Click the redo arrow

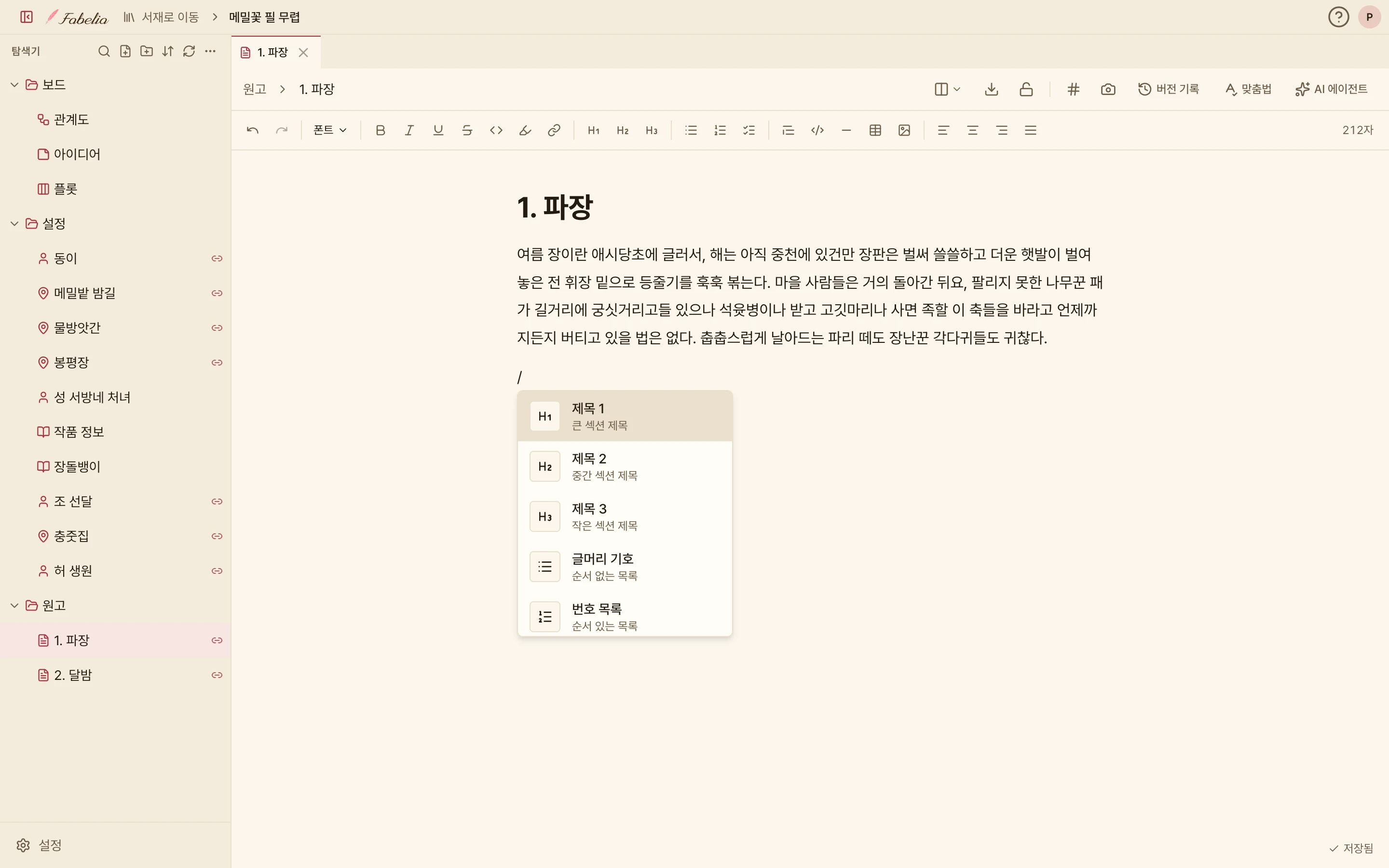tap(281, 130)
